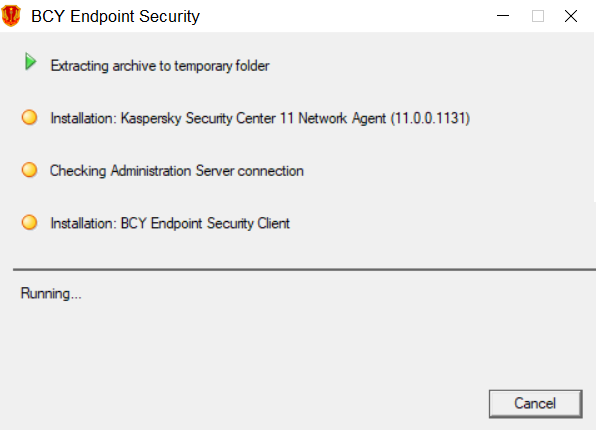This screenshot has height=430, width=596.
Task: Click the BCY shield logo in title bar
Action: pos(11,16)
